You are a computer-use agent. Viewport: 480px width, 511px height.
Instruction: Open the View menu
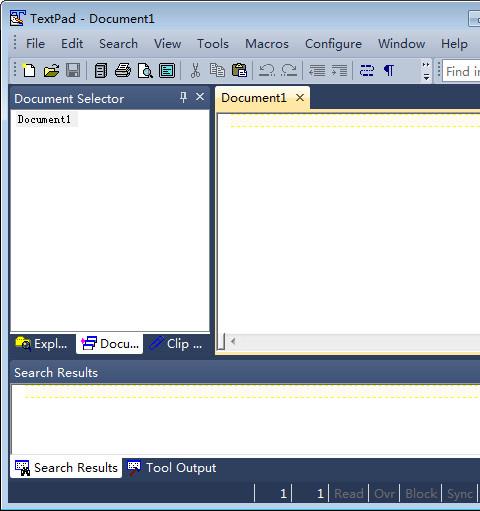point(167,44)
